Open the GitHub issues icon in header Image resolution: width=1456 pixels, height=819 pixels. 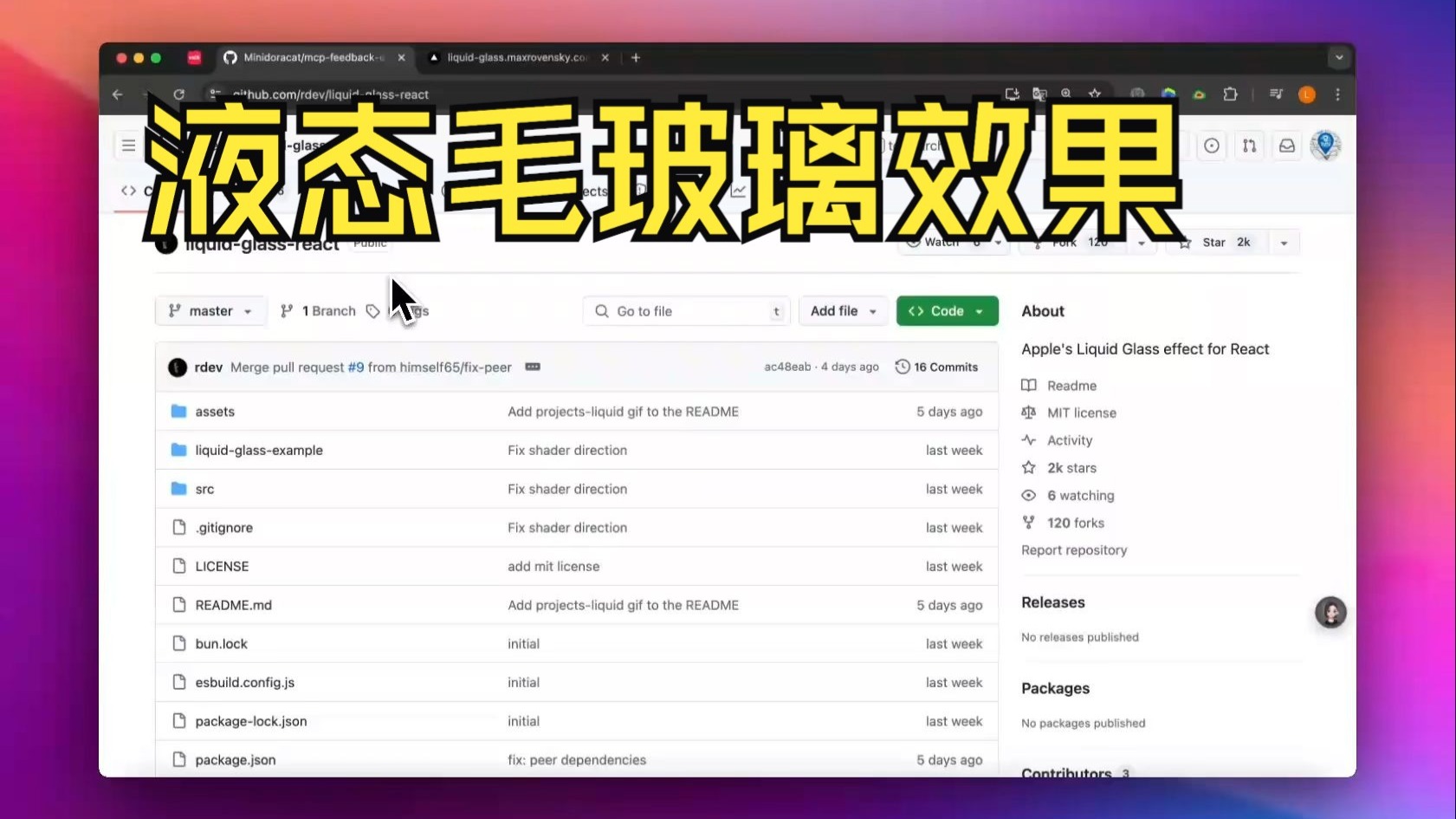coord(1212,146)
